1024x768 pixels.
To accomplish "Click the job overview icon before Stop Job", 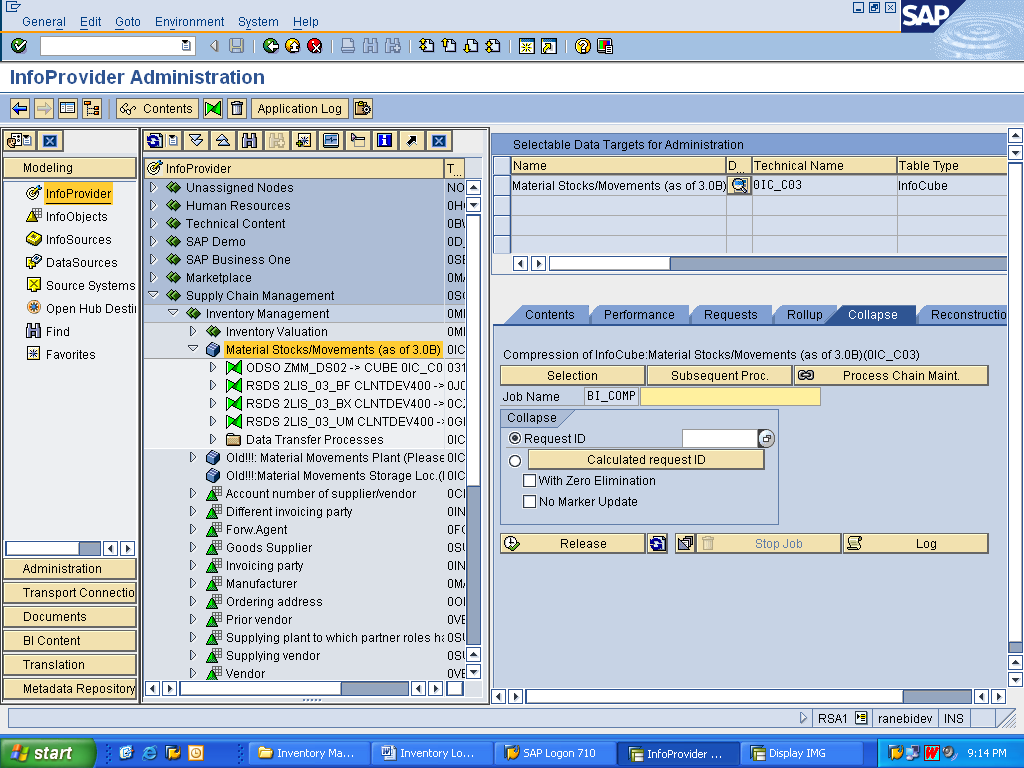I will point(685,543).
